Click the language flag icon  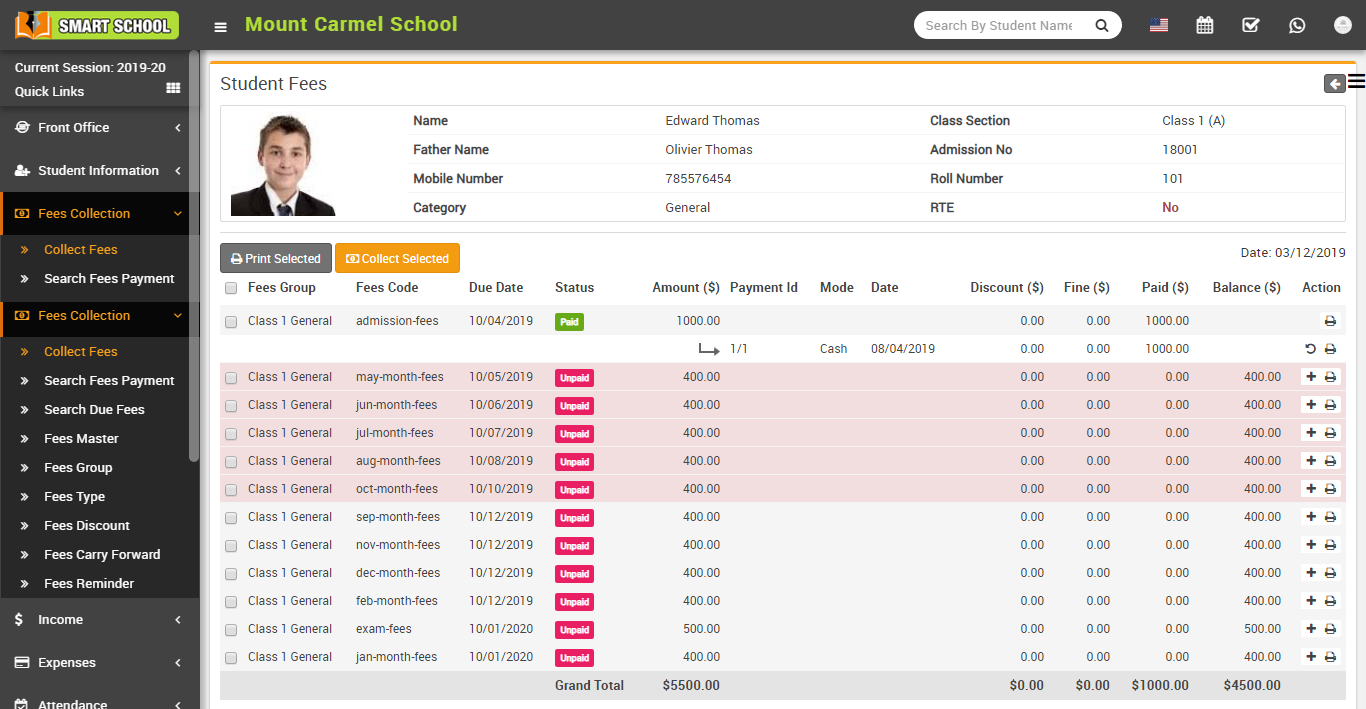click(x=1159, y=26)
